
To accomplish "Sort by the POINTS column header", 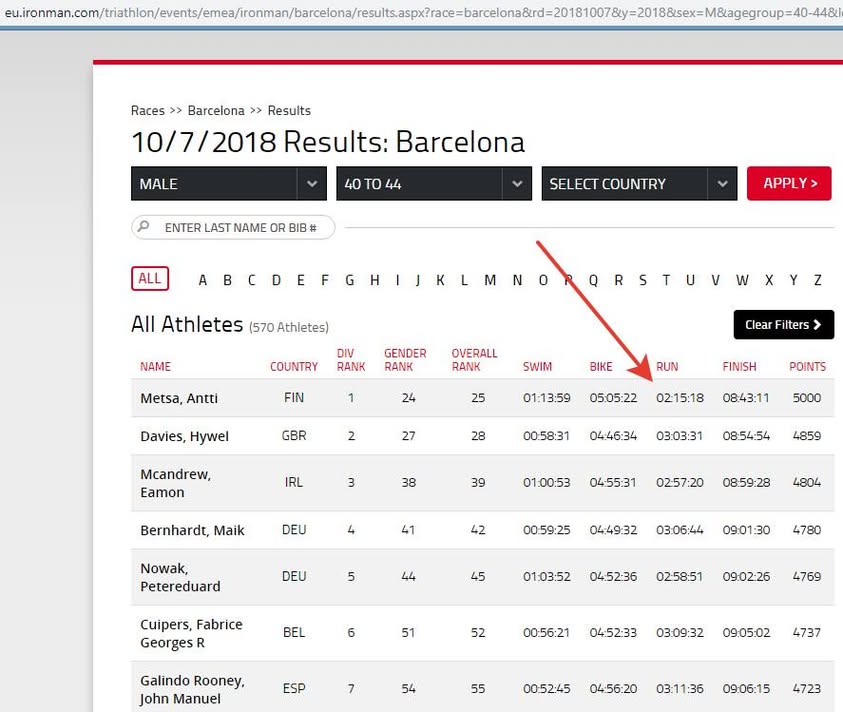I will pos(807,367).
